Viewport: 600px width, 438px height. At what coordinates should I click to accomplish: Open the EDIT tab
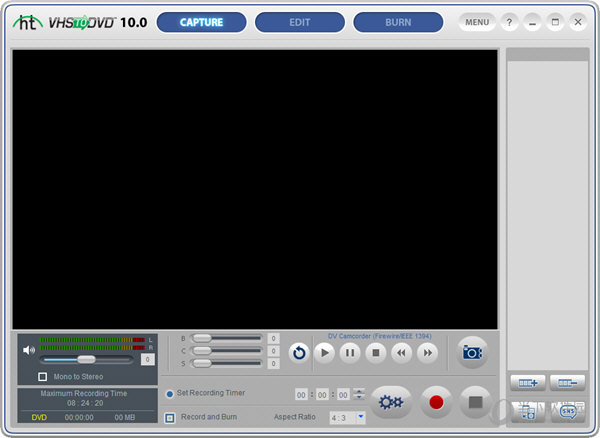pos(300,22)
